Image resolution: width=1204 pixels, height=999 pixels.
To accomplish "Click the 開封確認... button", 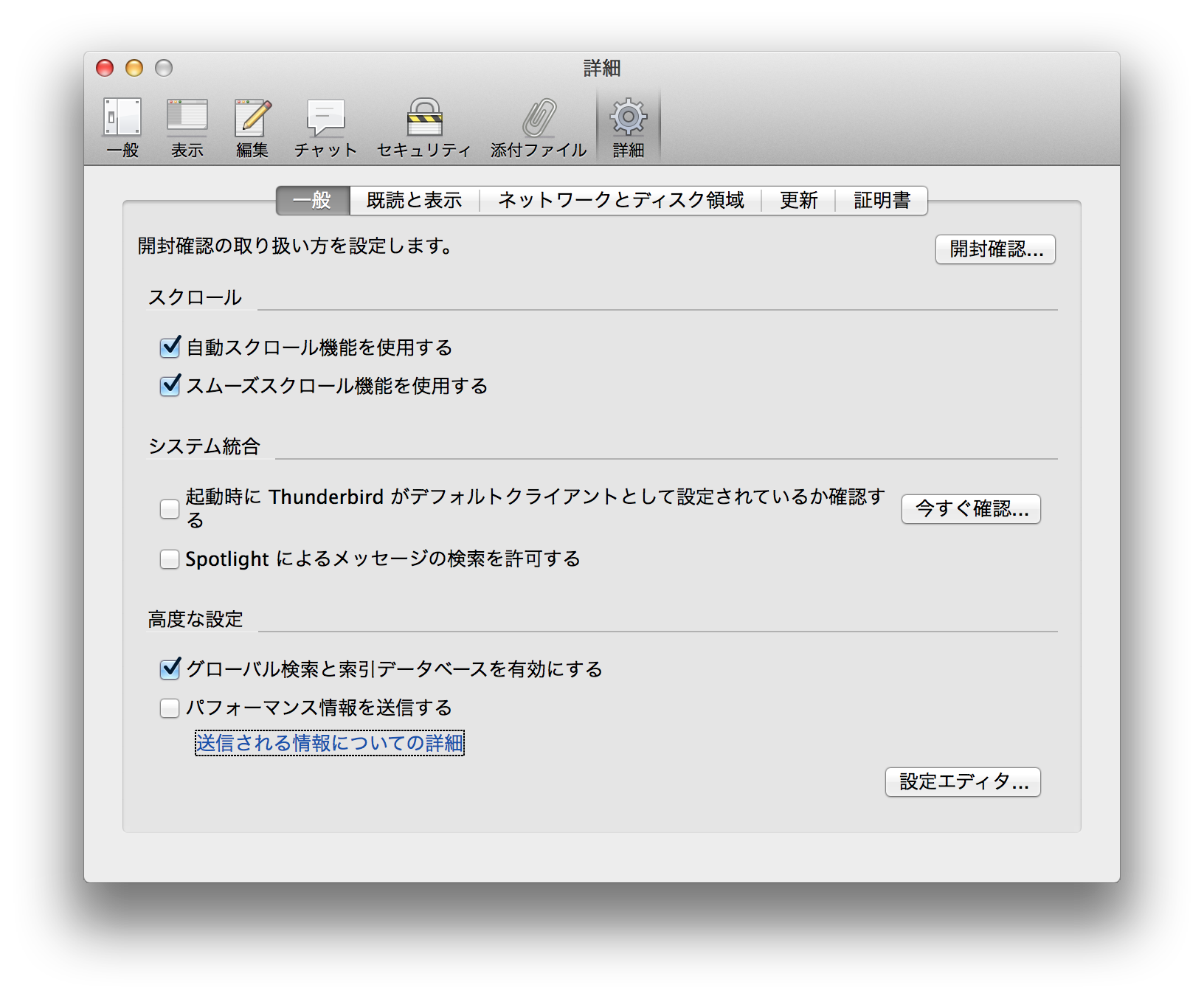I will coord(995,249).
